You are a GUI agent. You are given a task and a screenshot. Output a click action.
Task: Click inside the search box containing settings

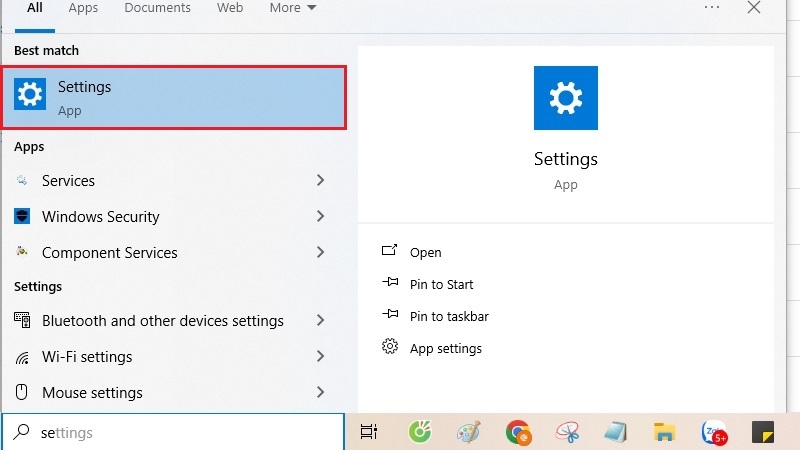[173, 432]
